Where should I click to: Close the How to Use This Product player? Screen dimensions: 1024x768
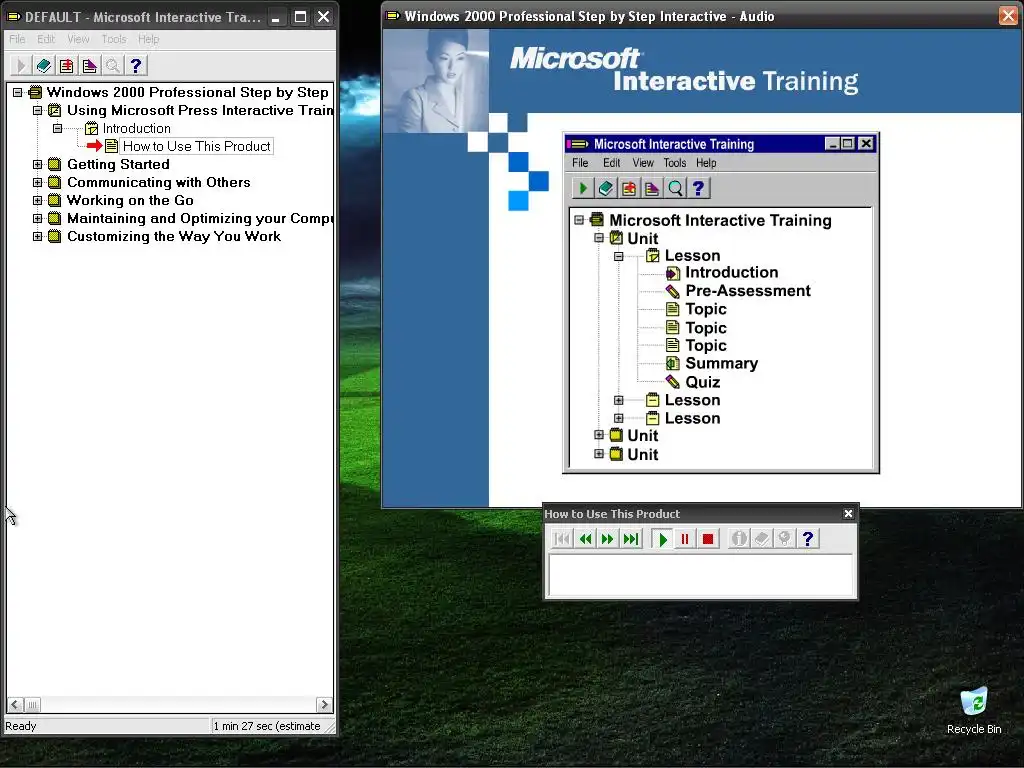pos(848,514)
